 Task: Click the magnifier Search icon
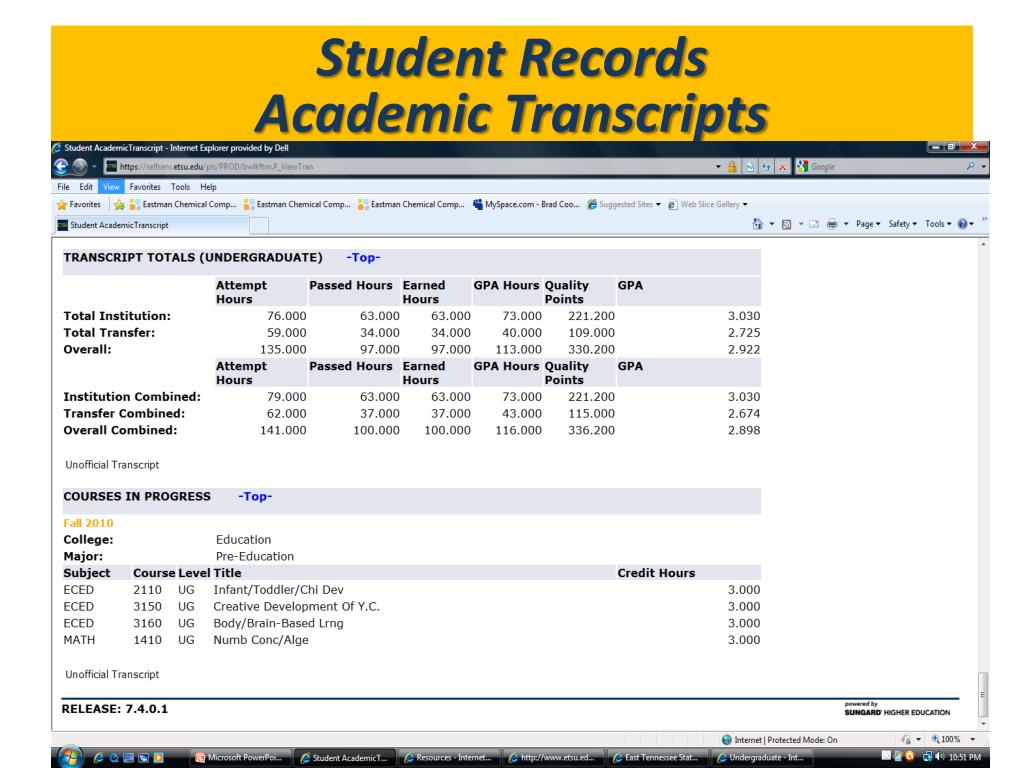point(970,167)
